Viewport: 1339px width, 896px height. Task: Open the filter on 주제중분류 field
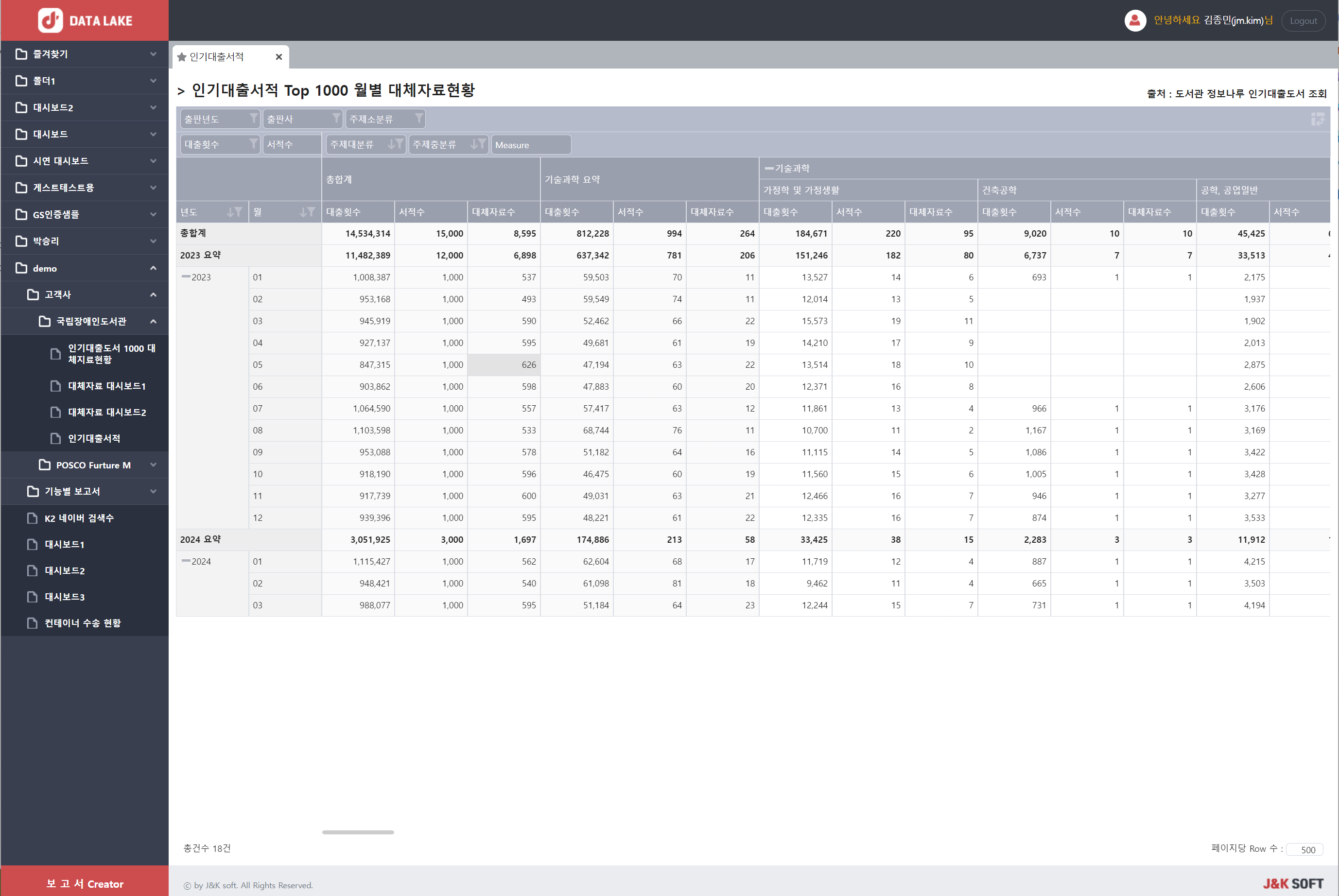(482, 144)
